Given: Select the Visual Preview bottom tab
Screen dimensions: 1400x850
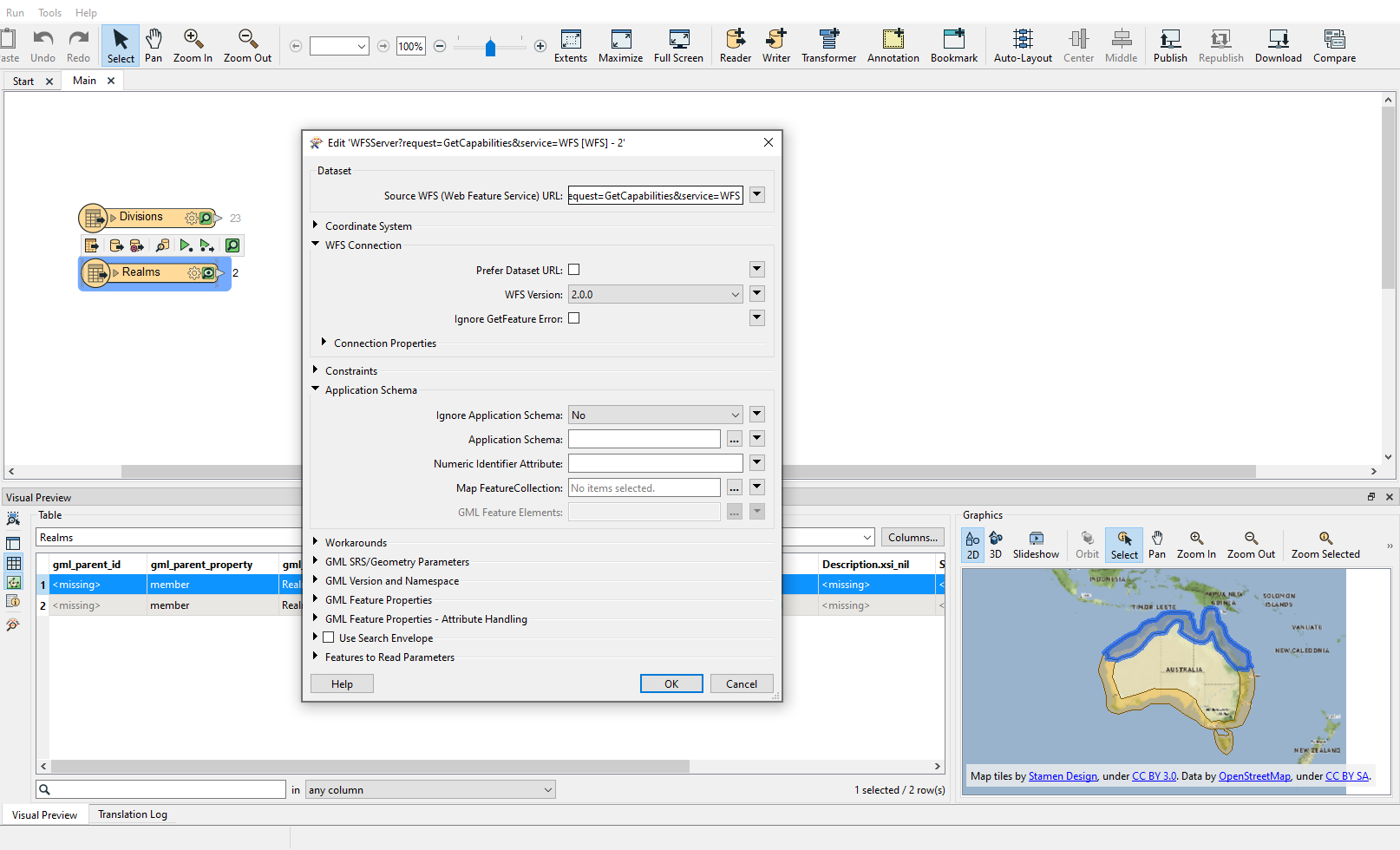Looking at the screenshot, I should [x=44, y=814].
